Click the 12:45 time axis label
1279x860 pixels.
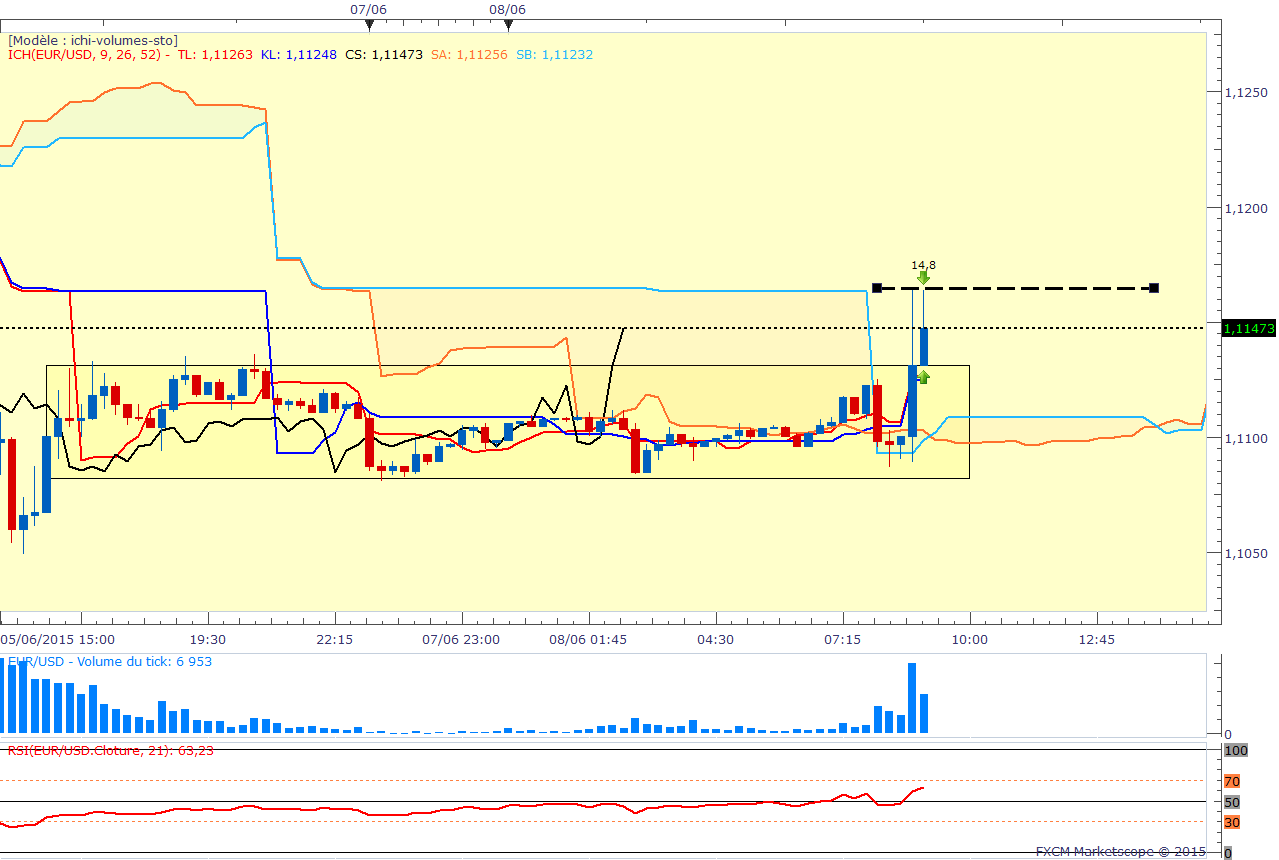click(x=1097, y=639)
